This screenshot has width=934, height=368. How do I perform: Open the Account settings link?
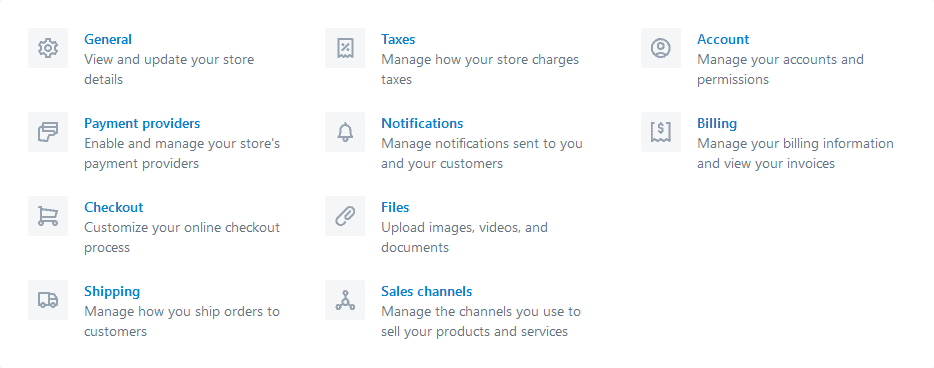(723, 39)
